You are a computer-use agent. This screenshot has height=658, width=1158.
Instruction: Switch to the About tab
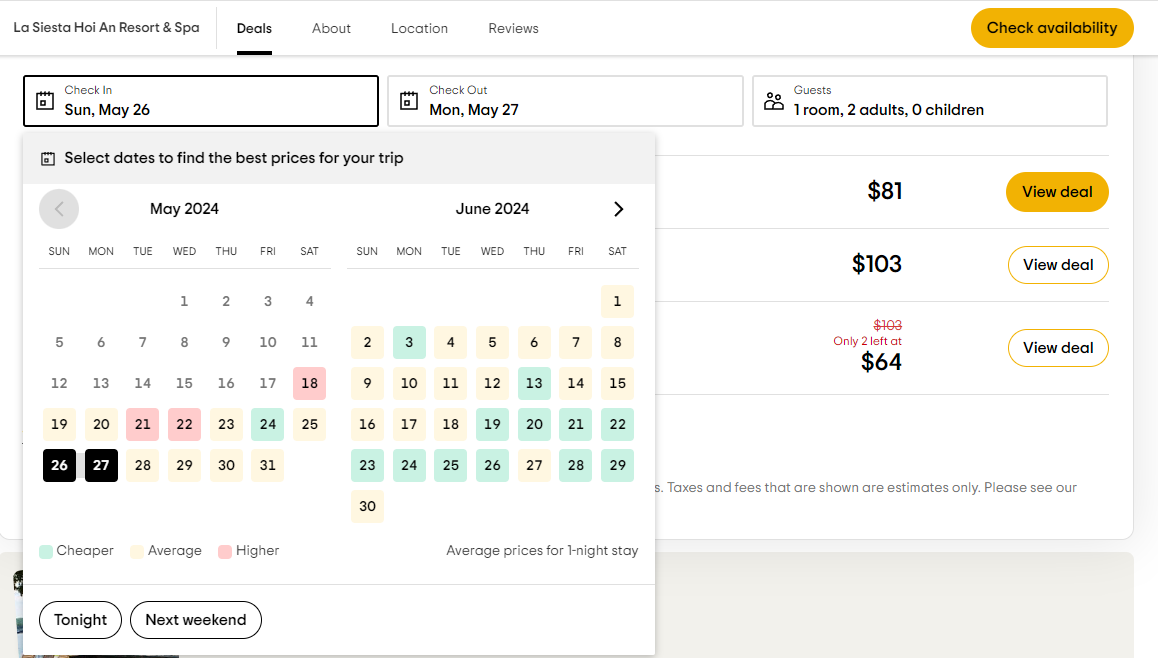(331, 28)
